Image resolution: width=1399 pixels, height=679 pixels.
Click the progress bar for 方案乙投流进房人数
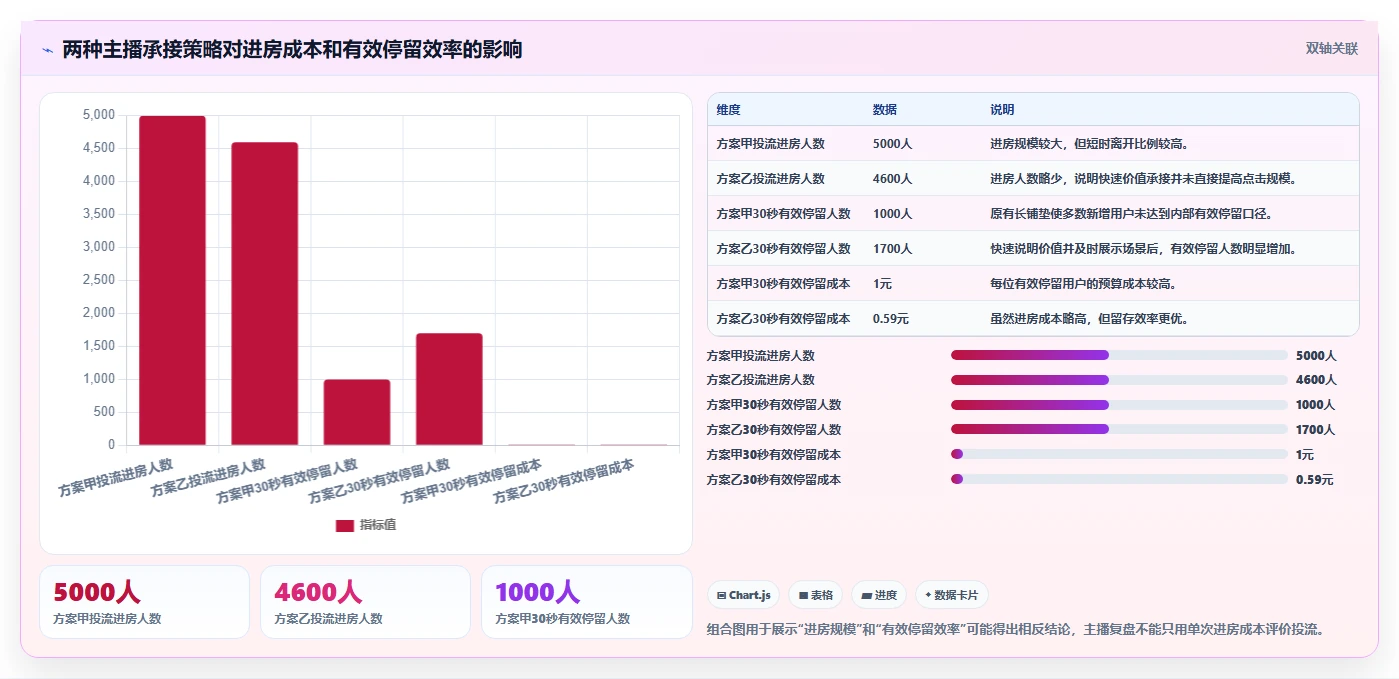point(1119,380)
